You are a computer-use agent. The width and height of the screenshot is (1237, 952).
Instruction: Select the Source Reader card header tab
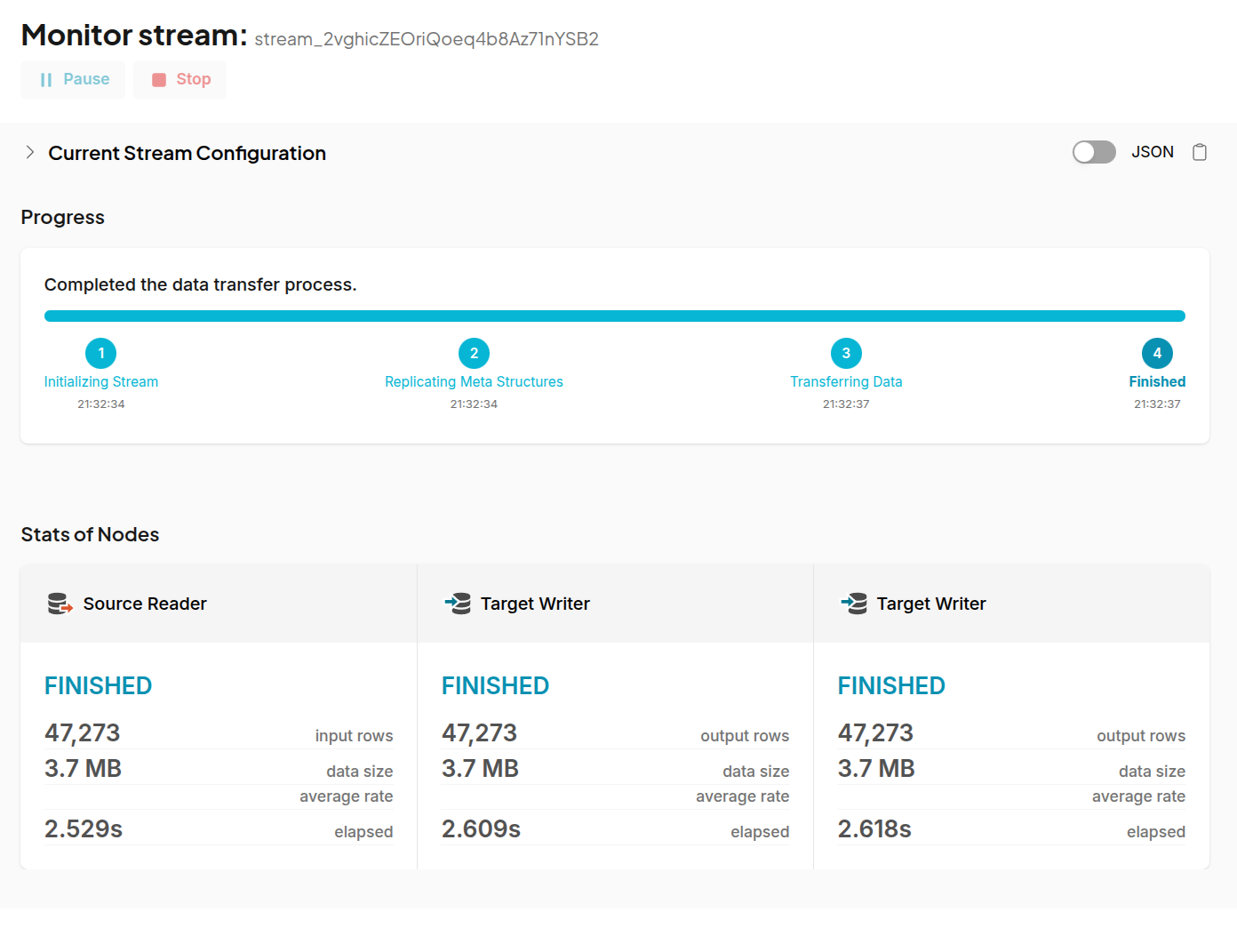(x=218, y=604)
